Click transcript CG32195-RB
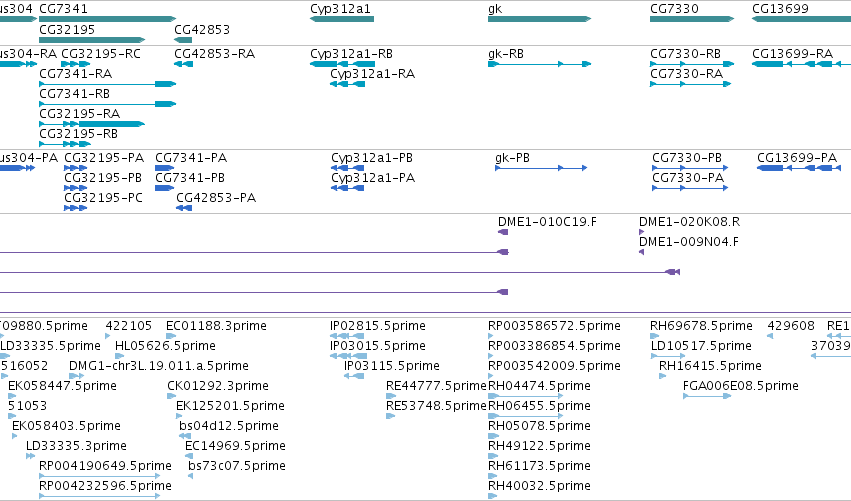Viewport: 851px width, 501px height. (x=65, y=144)
